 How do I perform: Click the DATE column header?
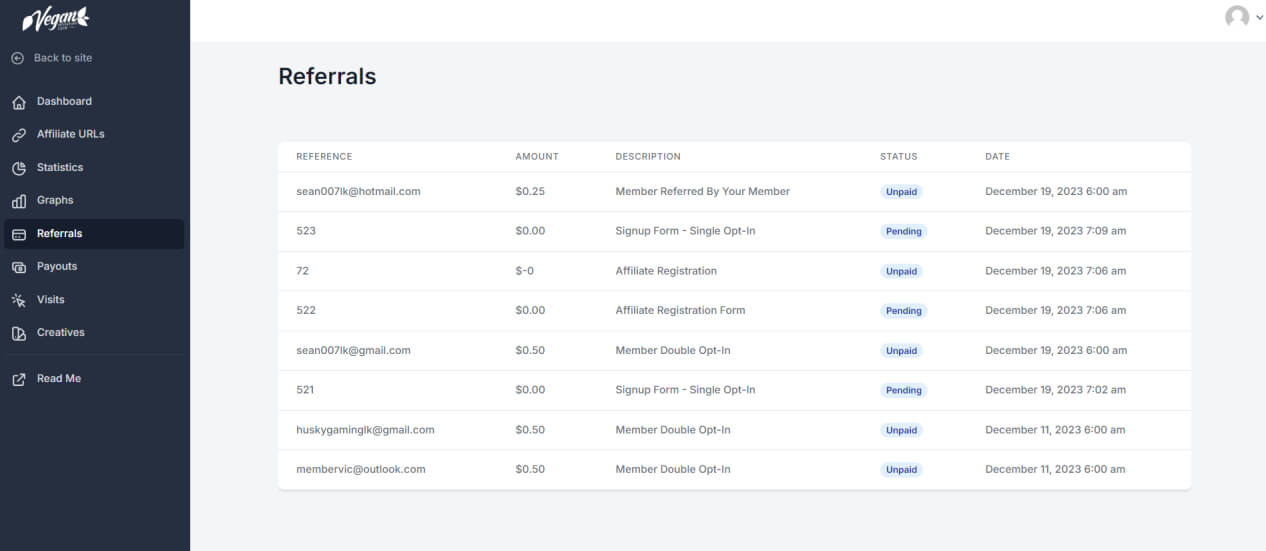coord(997,157)
